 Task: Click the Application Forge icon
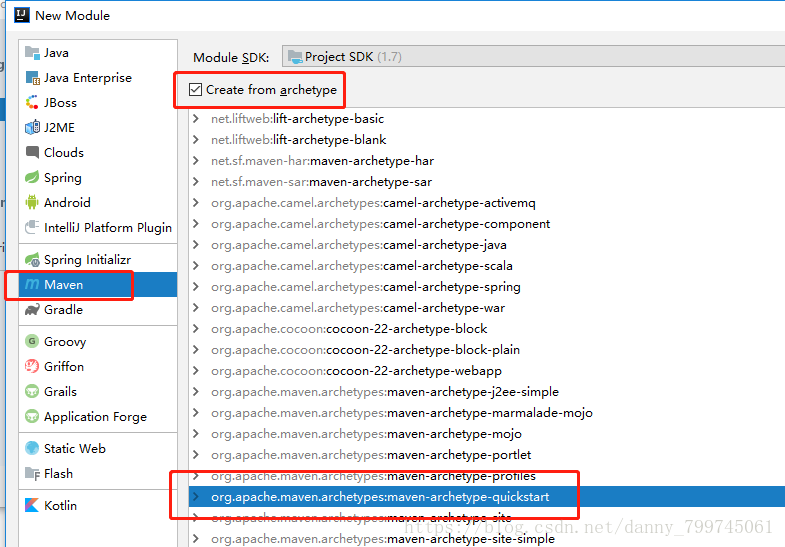32,416
